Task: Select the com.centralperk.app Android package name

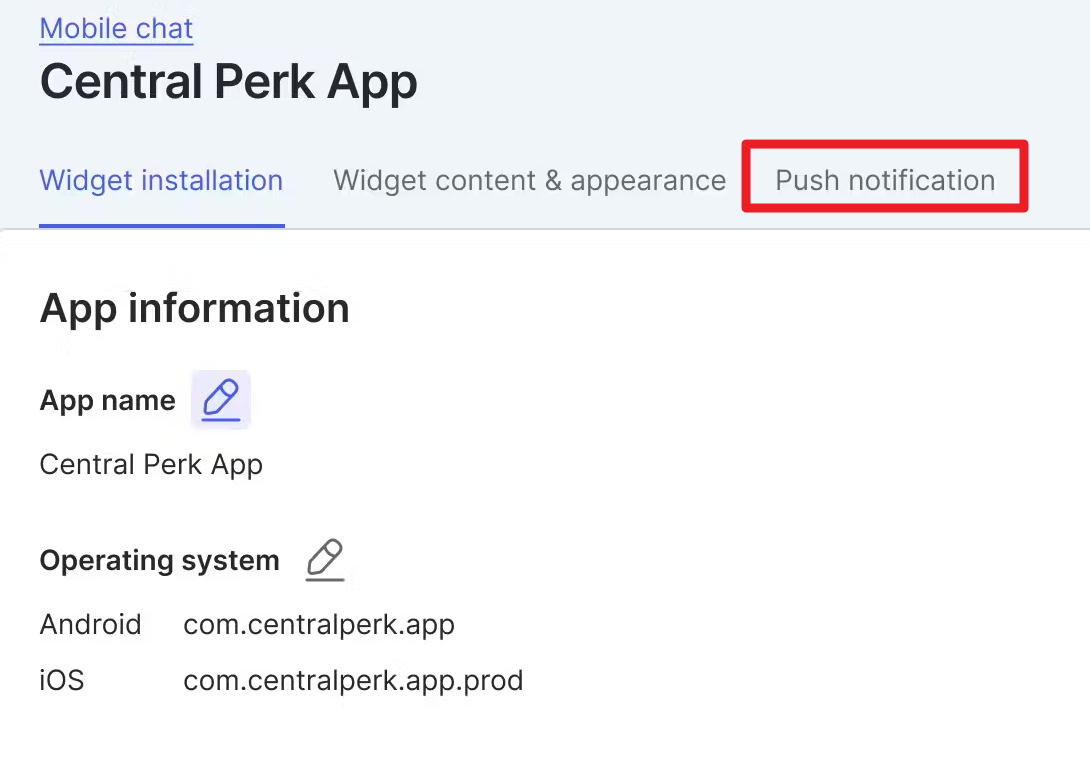Action: pos(319,625)
